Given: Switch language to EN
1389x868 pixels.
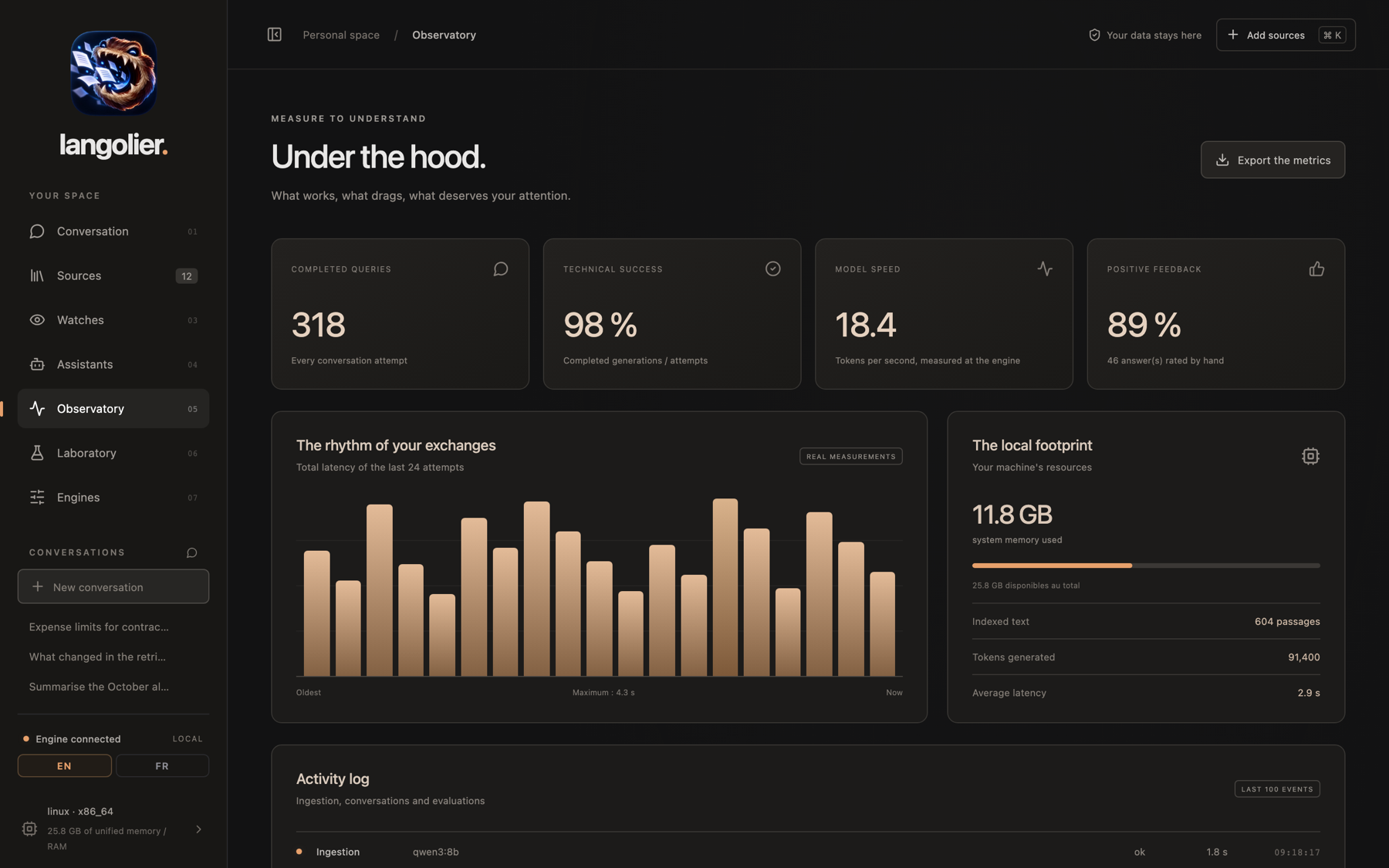Looking at the screenshot, I should click(65, 766).
